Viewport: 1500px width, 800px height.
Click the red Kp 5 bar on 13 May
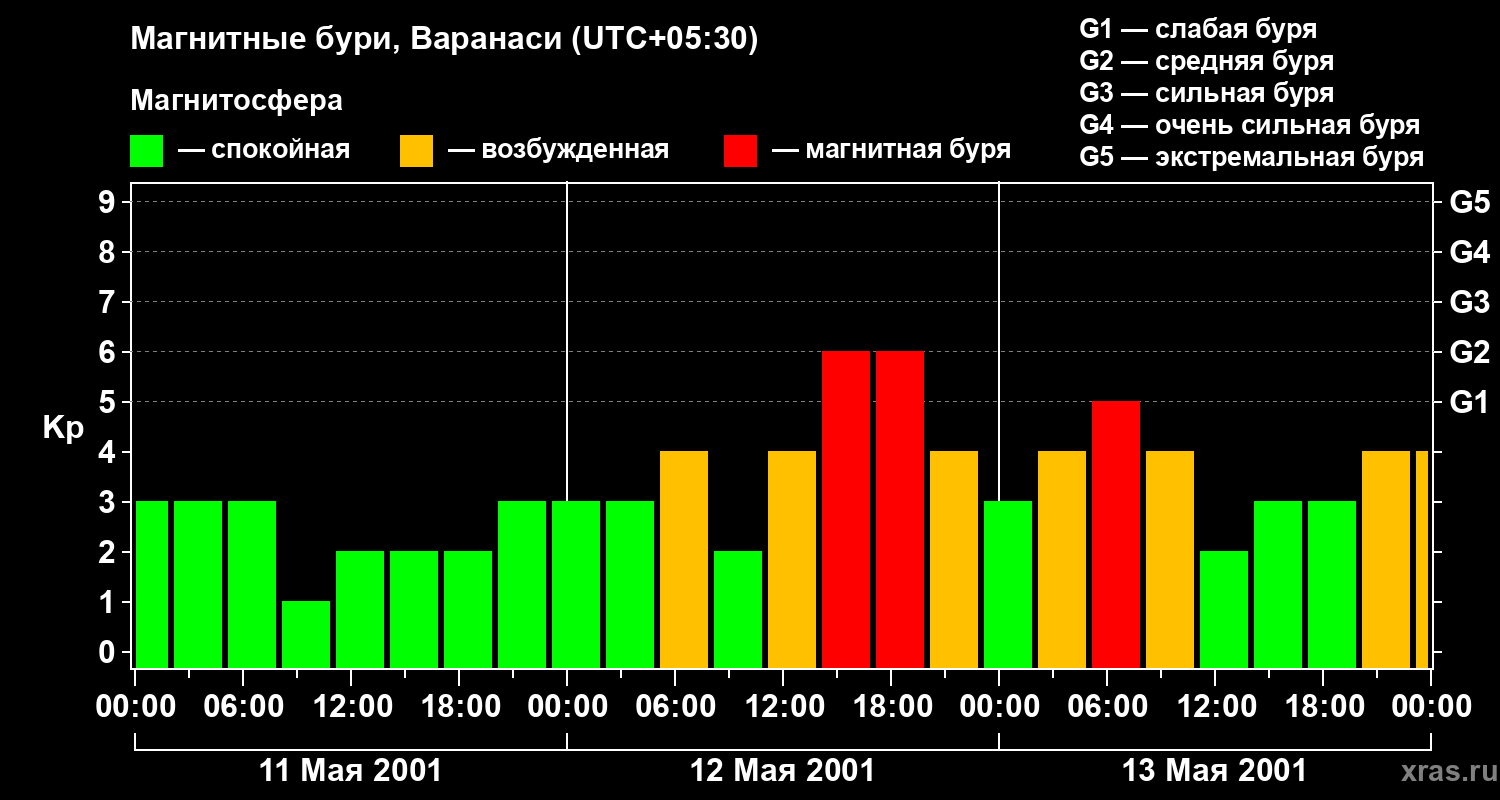point(1116,534)
